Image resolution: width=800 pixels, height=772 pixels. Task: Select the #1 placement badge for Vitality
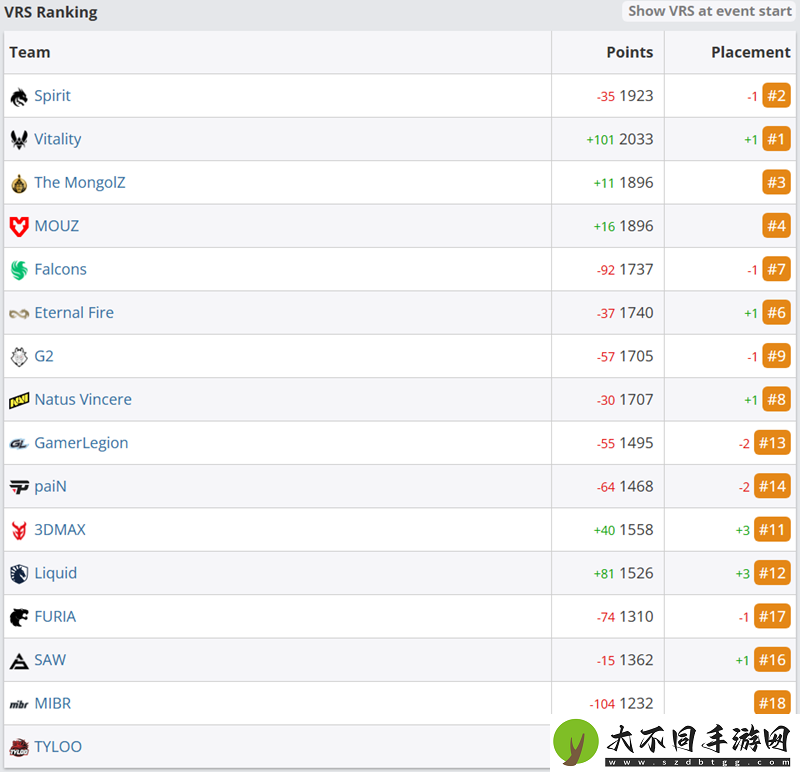(777, 139)
